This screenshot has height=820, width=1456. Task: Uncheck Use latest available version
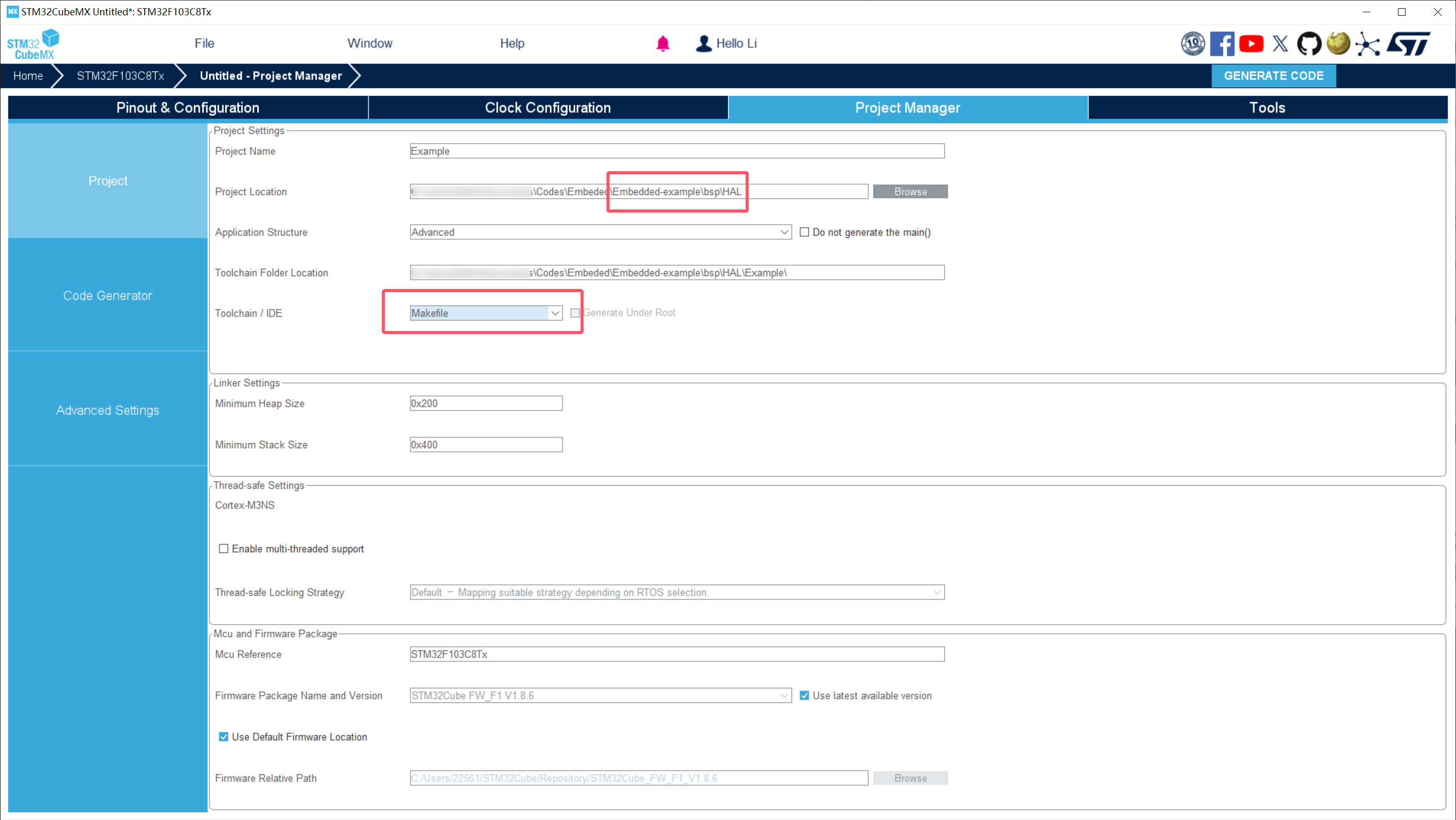click(x=804, y=696)
